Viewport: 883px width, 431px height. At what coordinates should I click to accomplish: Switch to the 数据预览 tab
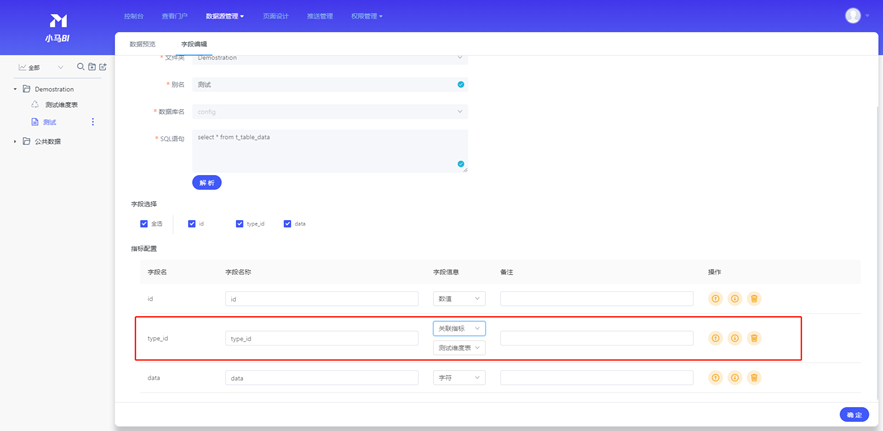pyautogui.click(x=142, y=44)
